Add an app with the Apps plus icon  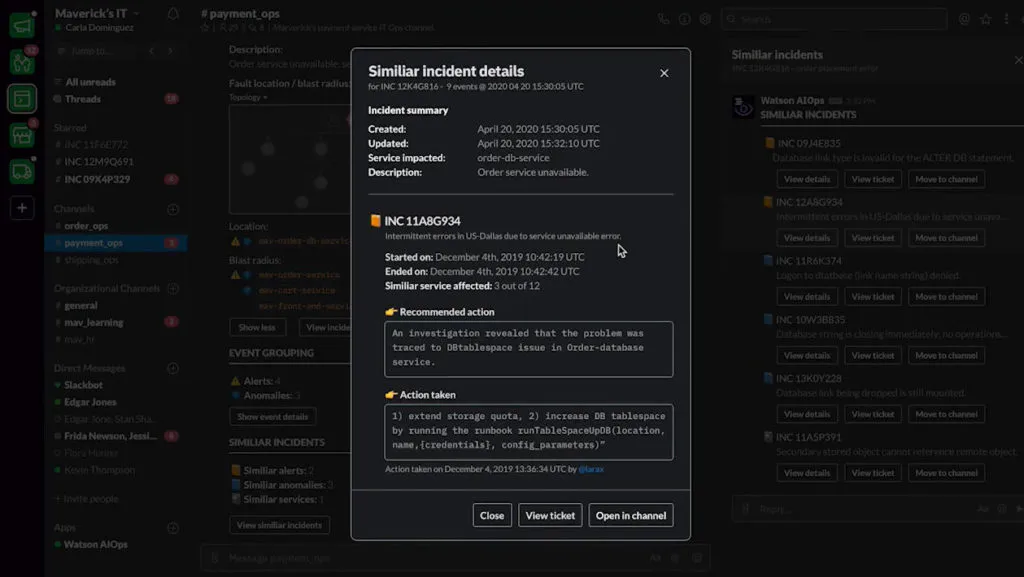point(173,528)
